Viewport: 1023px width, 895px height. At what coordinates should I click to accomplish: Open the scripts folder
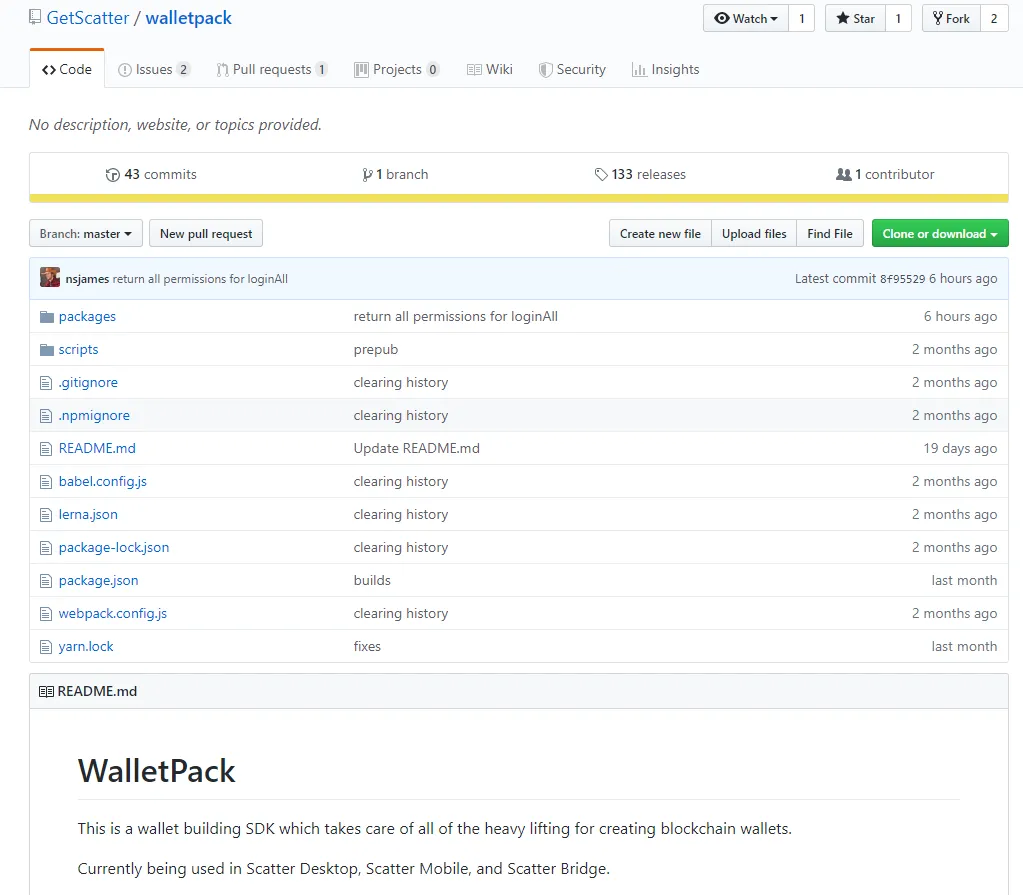click(78, 350)
